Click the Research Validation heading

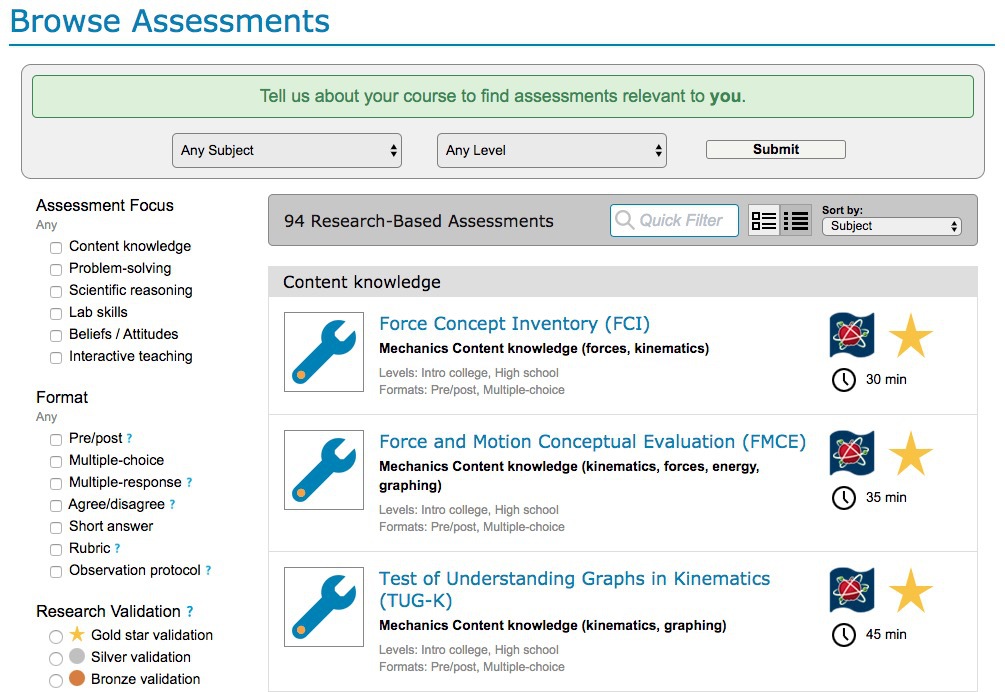(108, 611)
